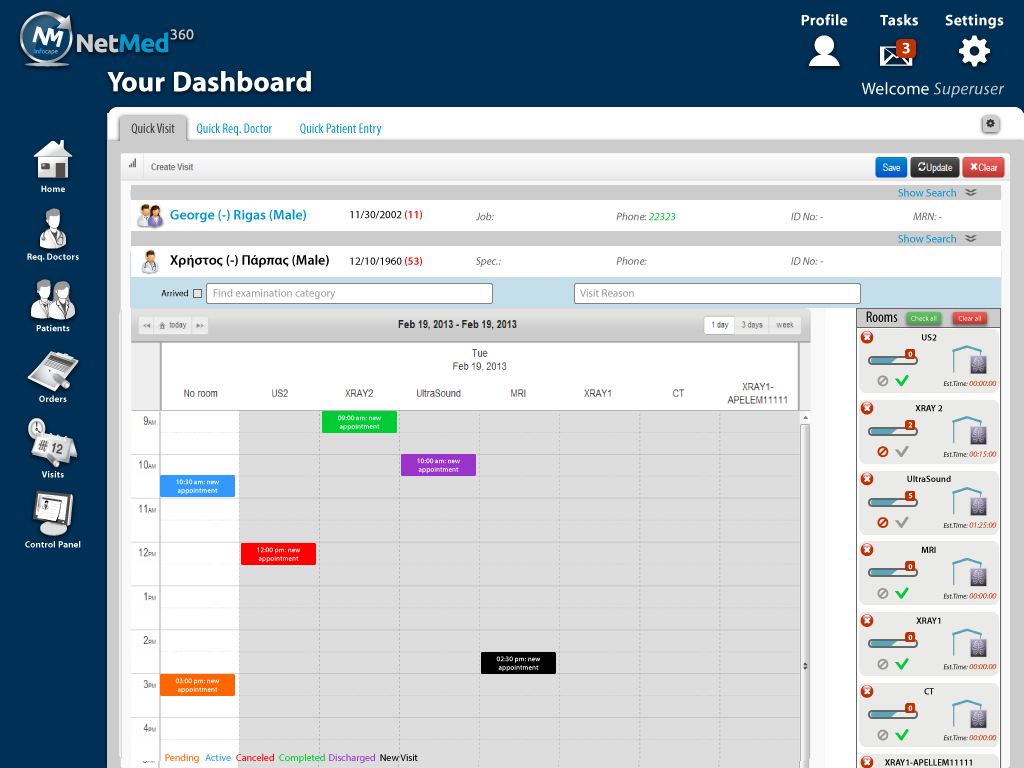
Task: Go to next day in calendar
Action: point(200,325)
